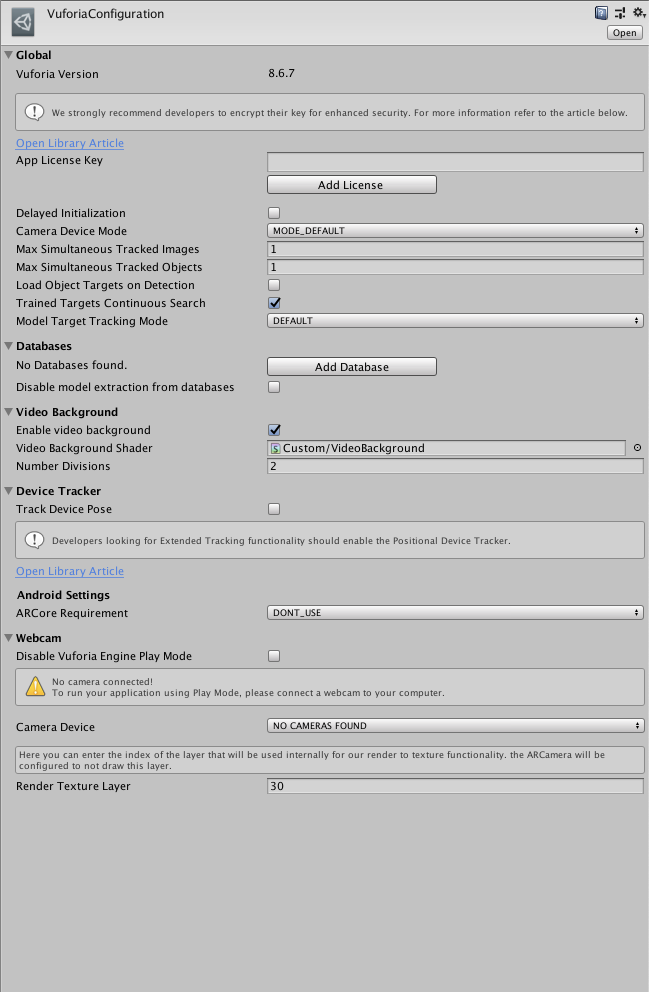
Task: Open Library Article link under Global
Action: click(70, 143)
